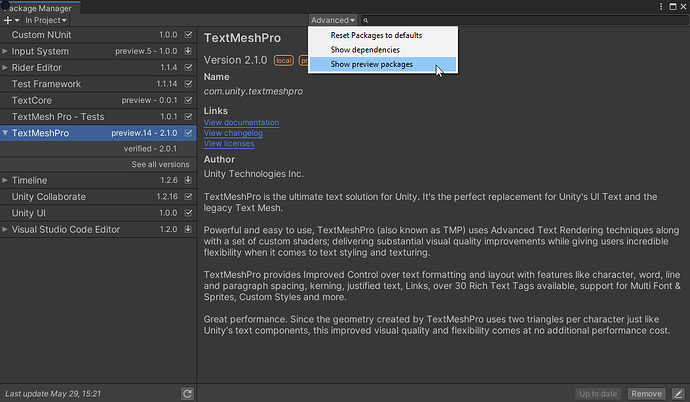Open the View documentation link
This screenshot has height=402, width=690.
click(x=241, y=123)
